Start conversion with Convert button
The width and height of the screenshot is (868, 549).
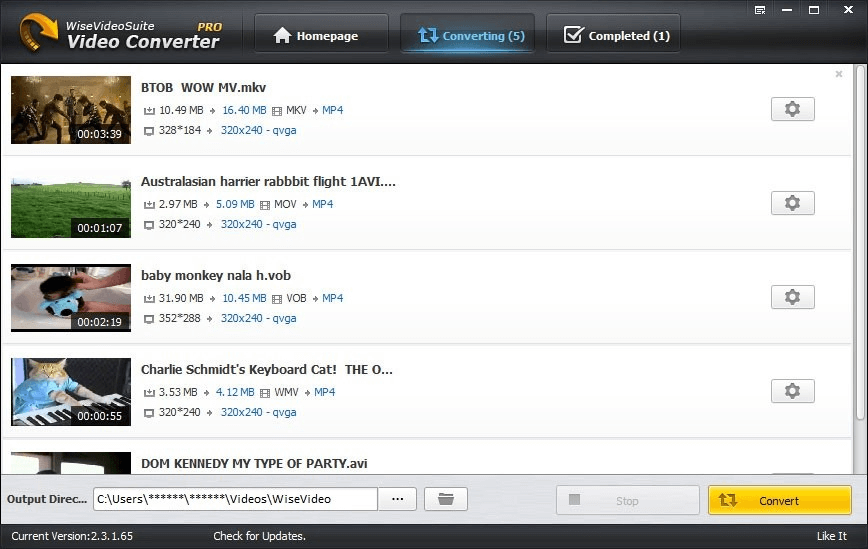pyautogui.click(x=779, y=500)
